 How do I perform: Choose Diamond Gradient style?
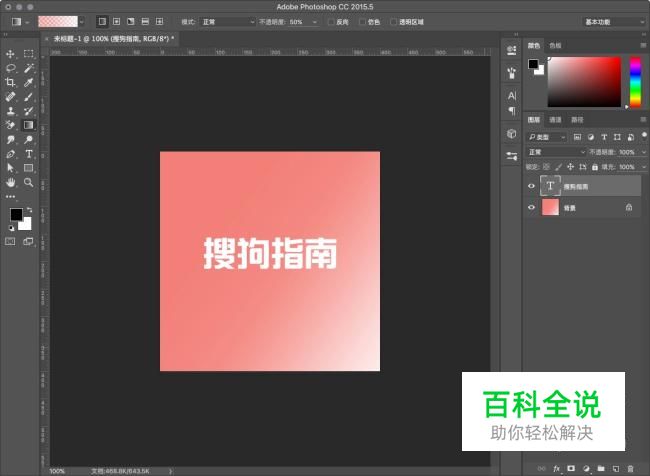(x=159, y=22)
